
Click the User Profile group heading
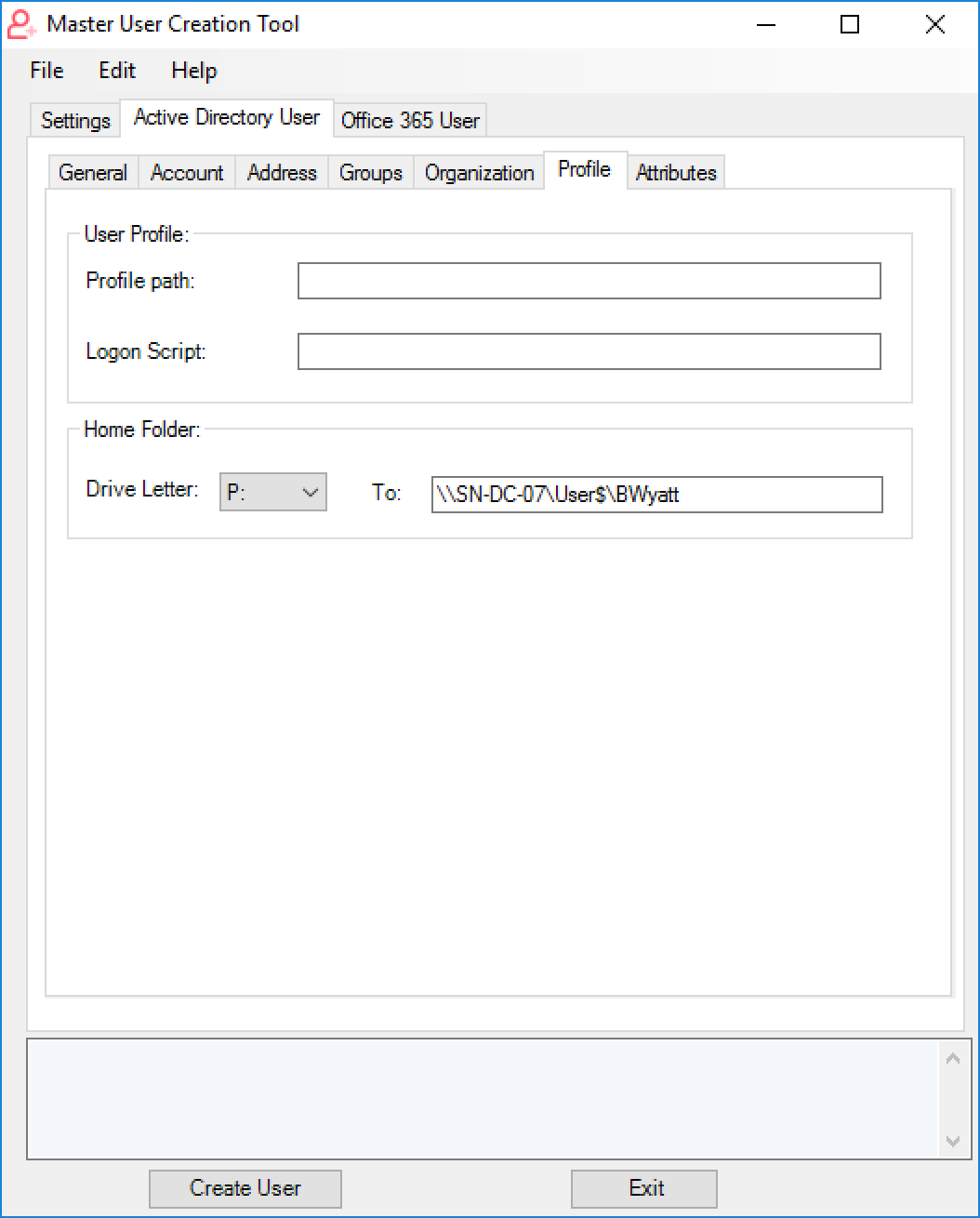(x=137, y=234)
